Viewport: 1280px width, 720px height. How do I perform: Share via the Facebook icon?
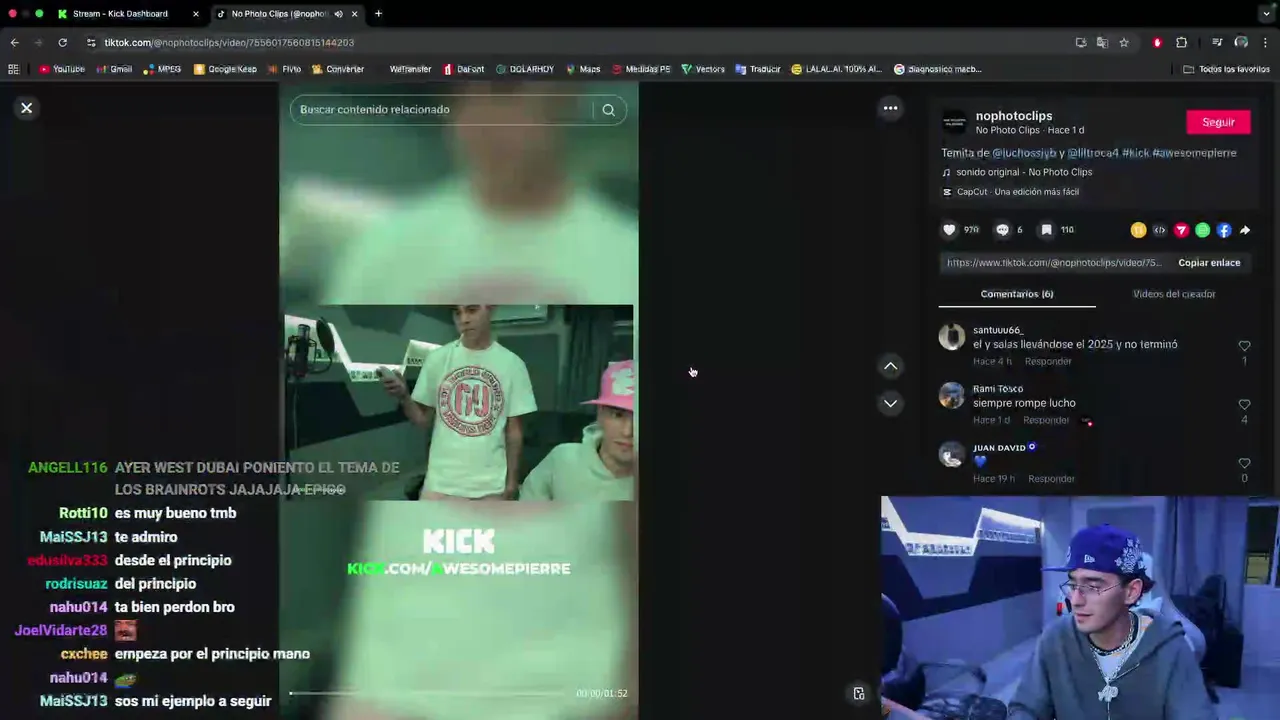point(1224,230)
